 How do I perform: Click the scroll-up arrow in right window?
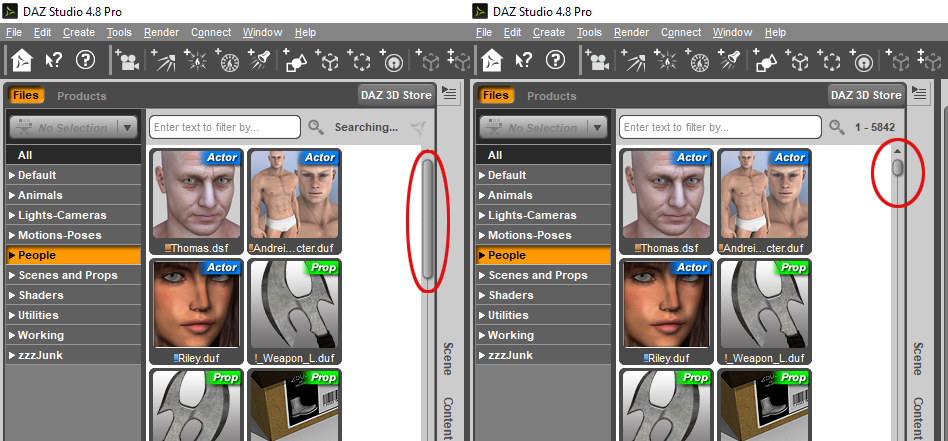pos(898,151)
